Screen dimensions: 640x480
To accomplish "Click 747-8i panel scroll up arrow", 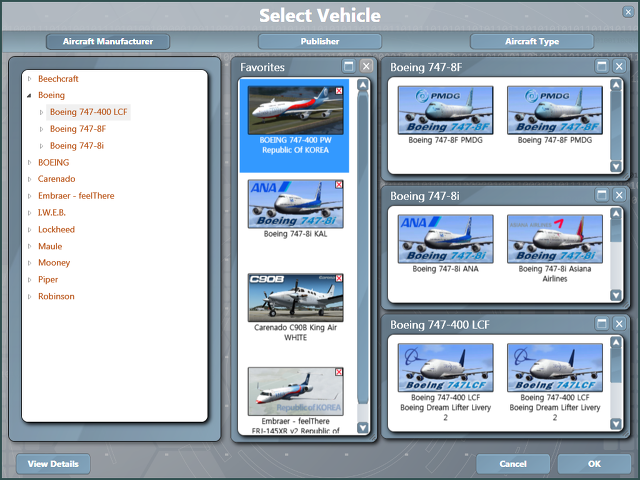I will click(x=616, y=213).
